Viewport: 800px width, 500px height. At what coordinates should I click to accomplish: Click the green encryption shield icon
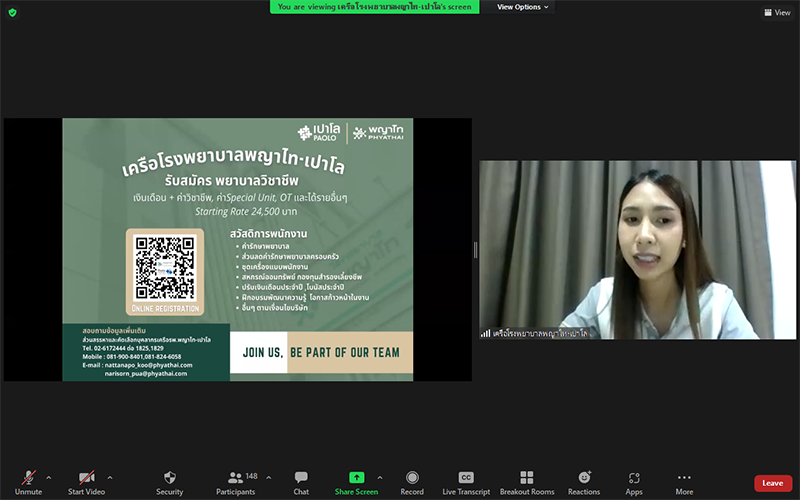(x=13, y=13)
